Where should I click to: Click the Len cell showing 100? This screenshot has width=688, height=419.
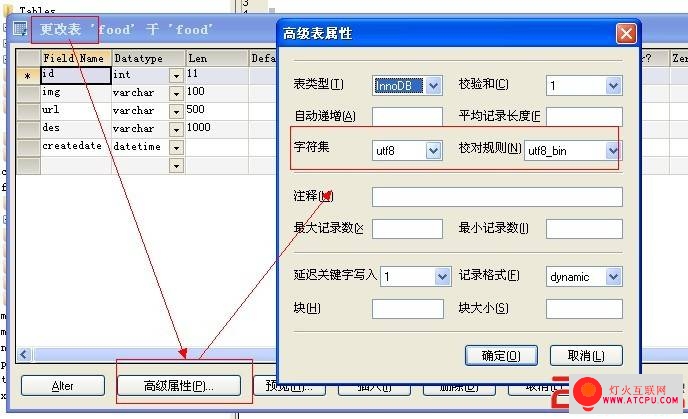tap(217, 93)
